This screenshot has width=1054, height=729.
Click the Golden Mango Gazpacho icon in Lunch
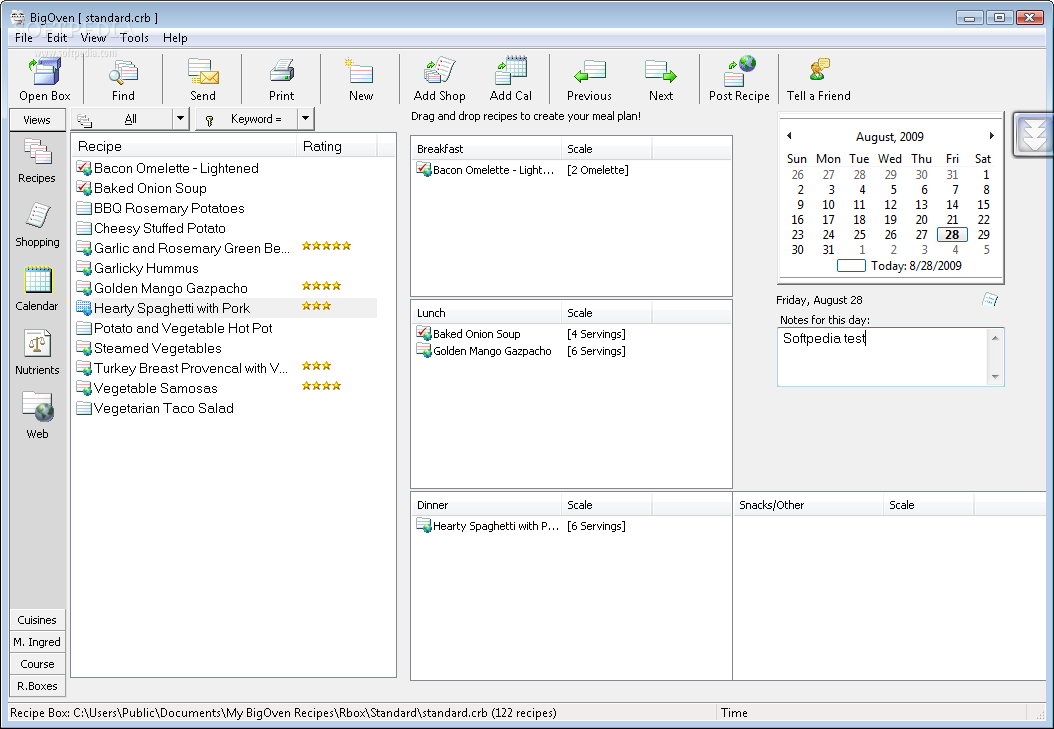point(423,350)
